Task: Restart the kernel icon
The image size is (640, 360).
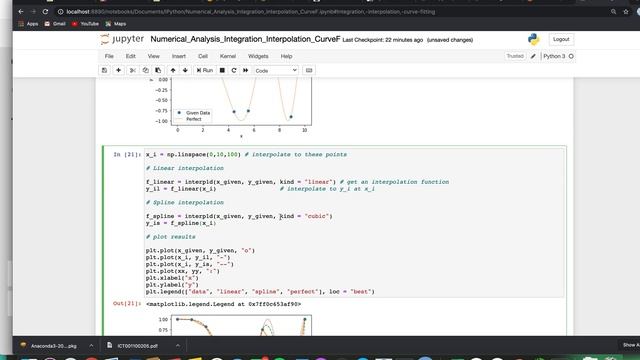Action: pos(234,70)
